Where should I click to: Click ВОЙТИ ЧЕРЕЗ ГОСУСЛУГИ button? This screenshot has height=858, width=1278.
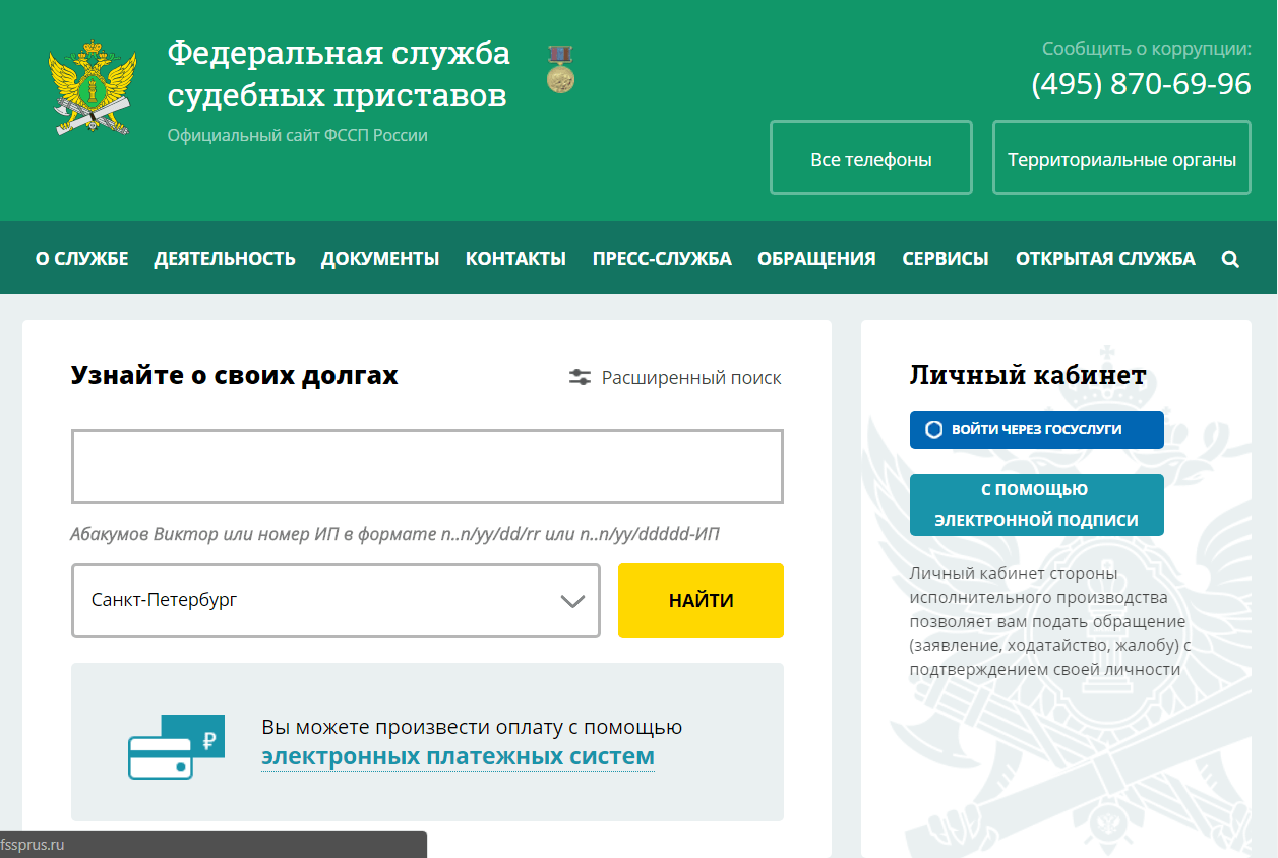(1037, 429)
